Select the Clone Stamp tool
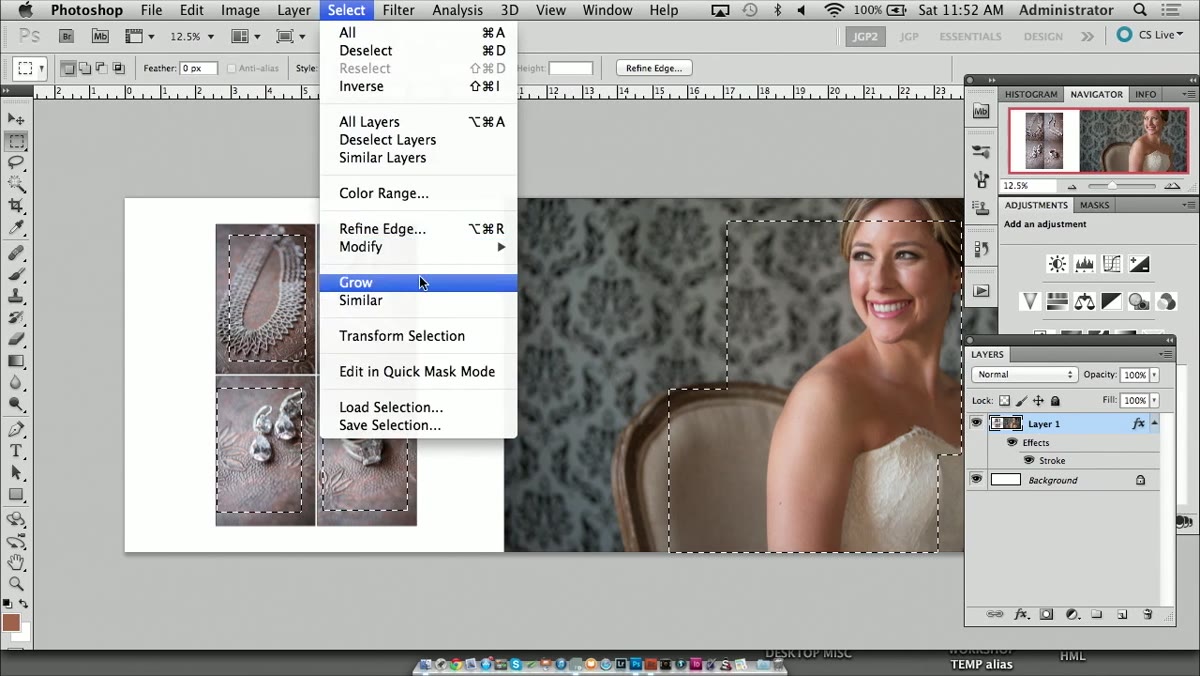Image resolution: width=1200 pixels, height=676 pixels. pos(16,296)
